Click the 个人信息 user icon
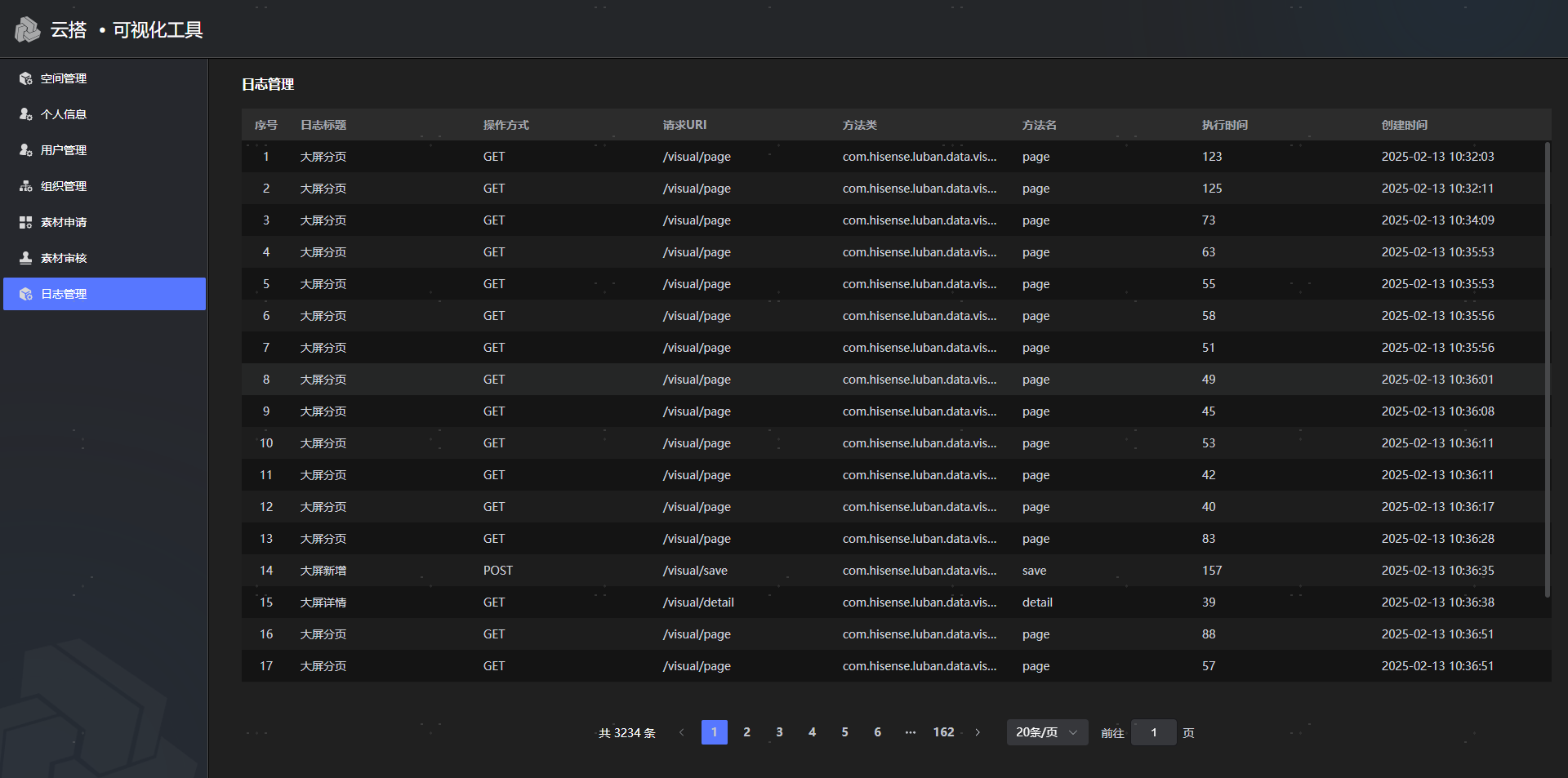The image size is (1568, 778). (26, 114)
